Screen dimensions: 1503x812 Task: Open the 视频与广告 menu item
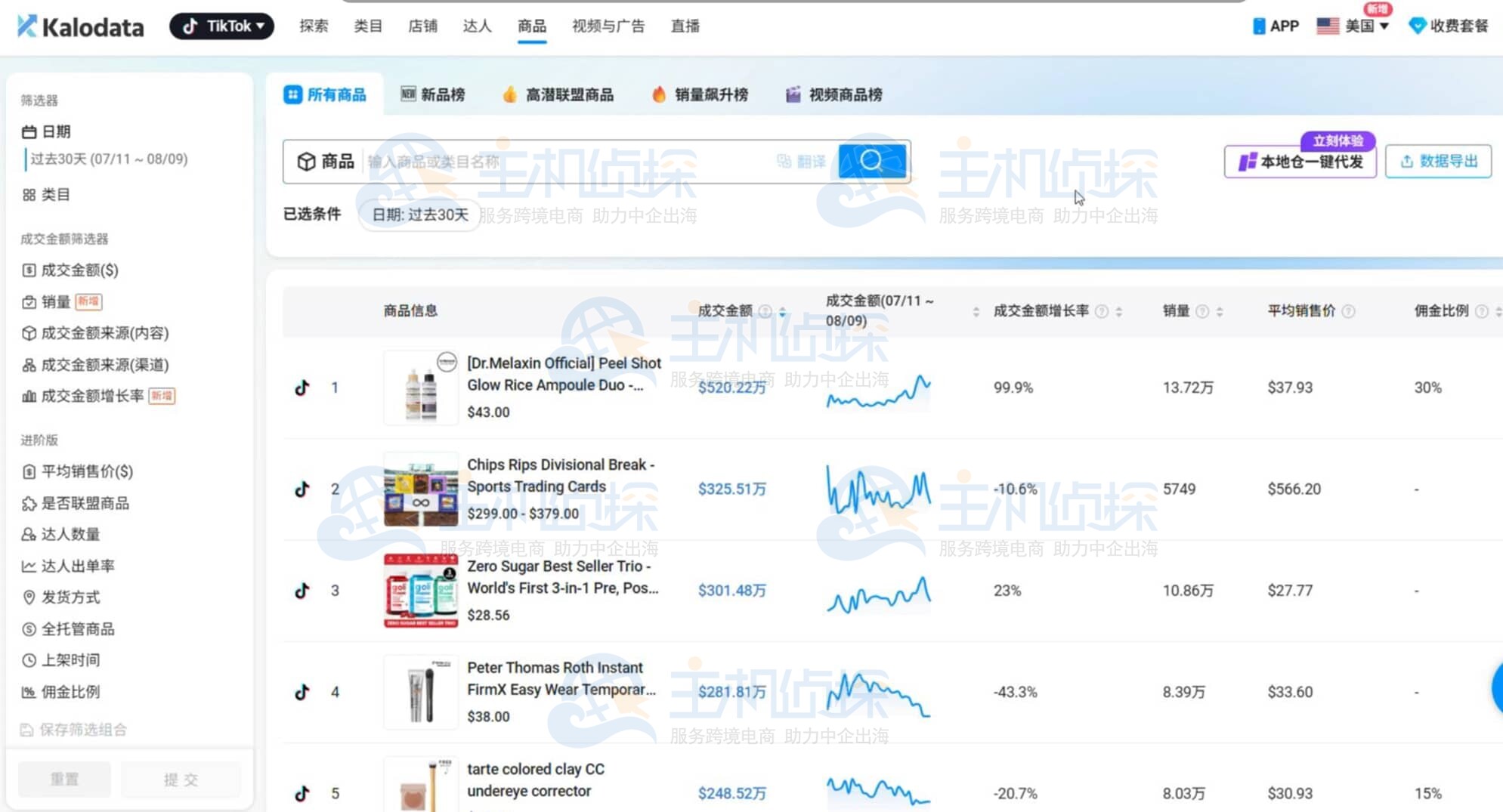(x=608, y=25)
